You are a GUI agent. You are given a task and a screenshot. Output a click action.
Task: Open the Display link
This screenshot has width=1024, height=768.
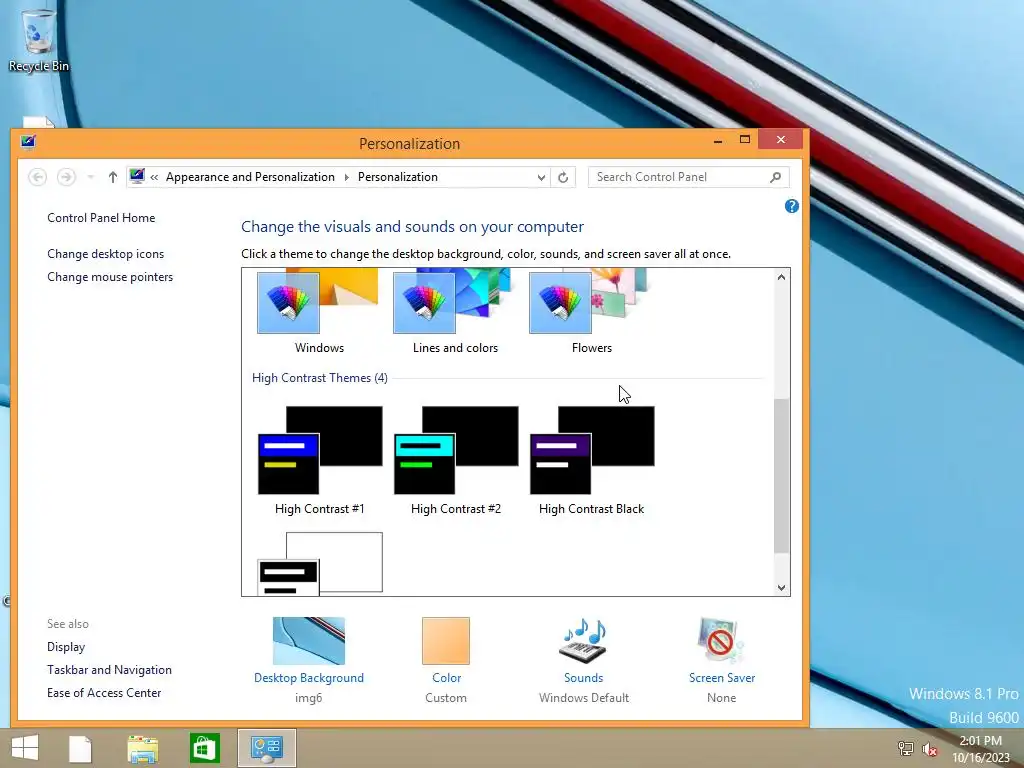pyautogui.click(x=66, y=647)
